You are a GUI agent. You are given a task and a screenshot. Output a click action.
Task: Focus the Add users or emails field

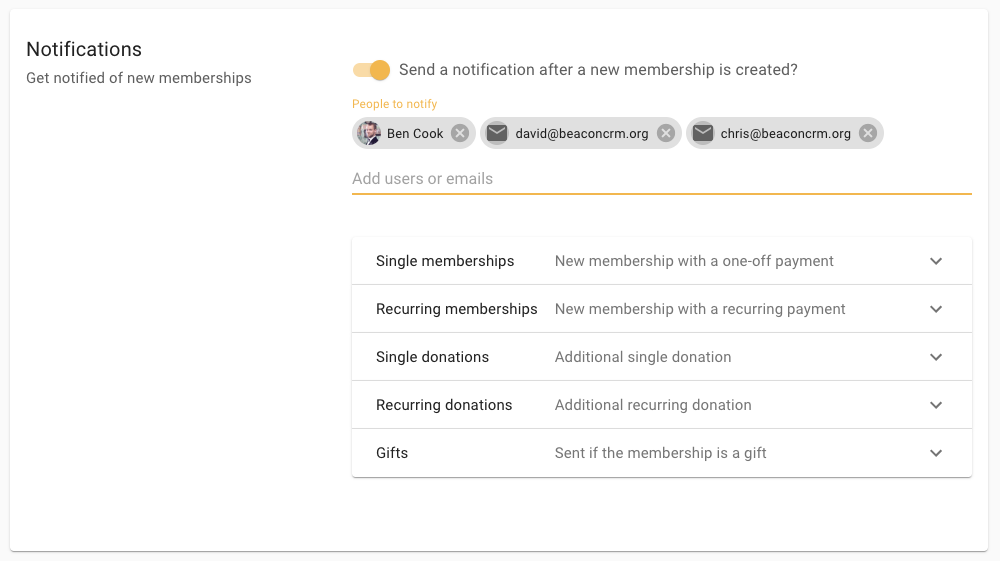click(x=661, y=179)
